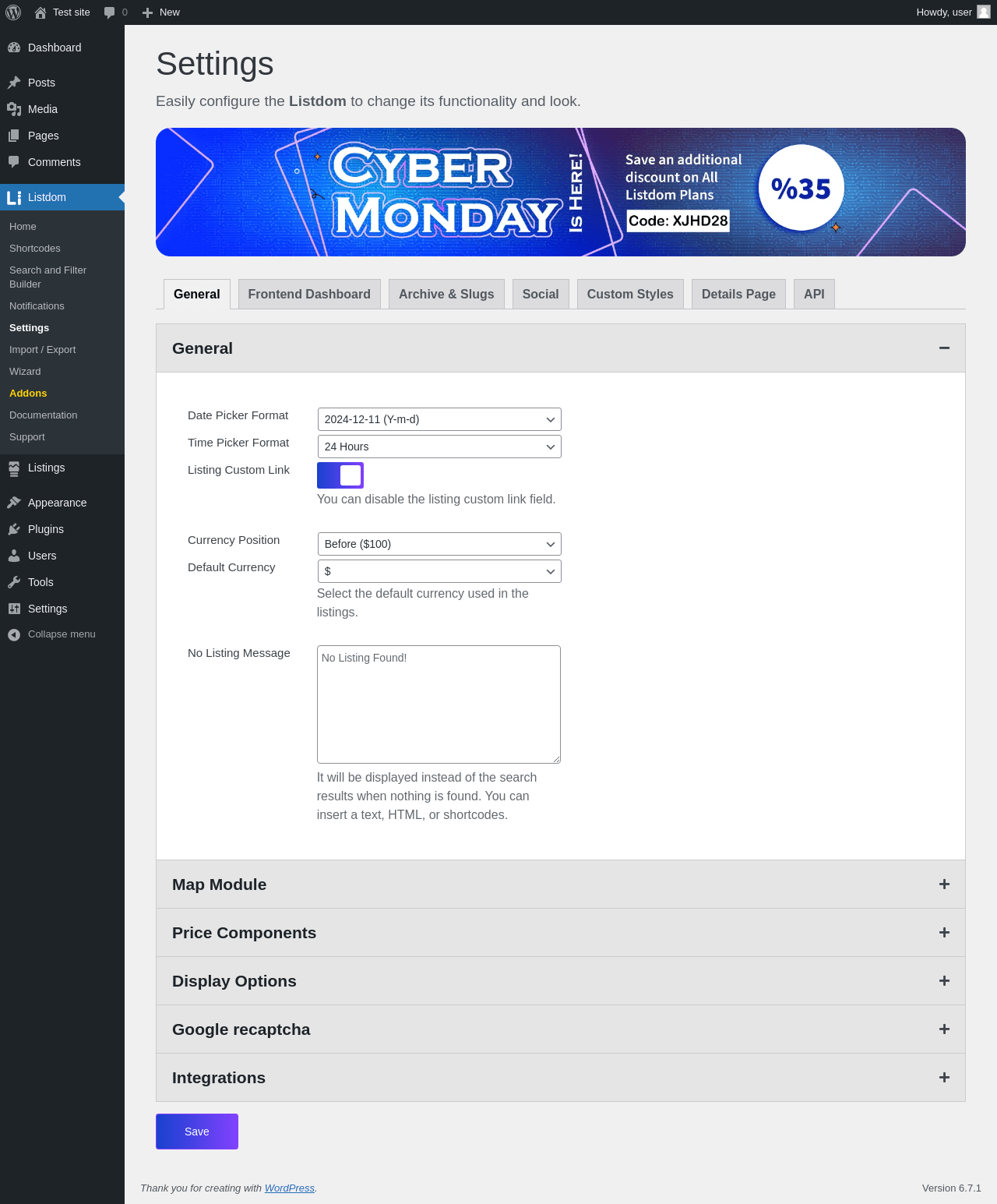Viewport: 997px width, 1204px height.
Task: Open the Addons submenu item
Action: [x=62, y=394]
